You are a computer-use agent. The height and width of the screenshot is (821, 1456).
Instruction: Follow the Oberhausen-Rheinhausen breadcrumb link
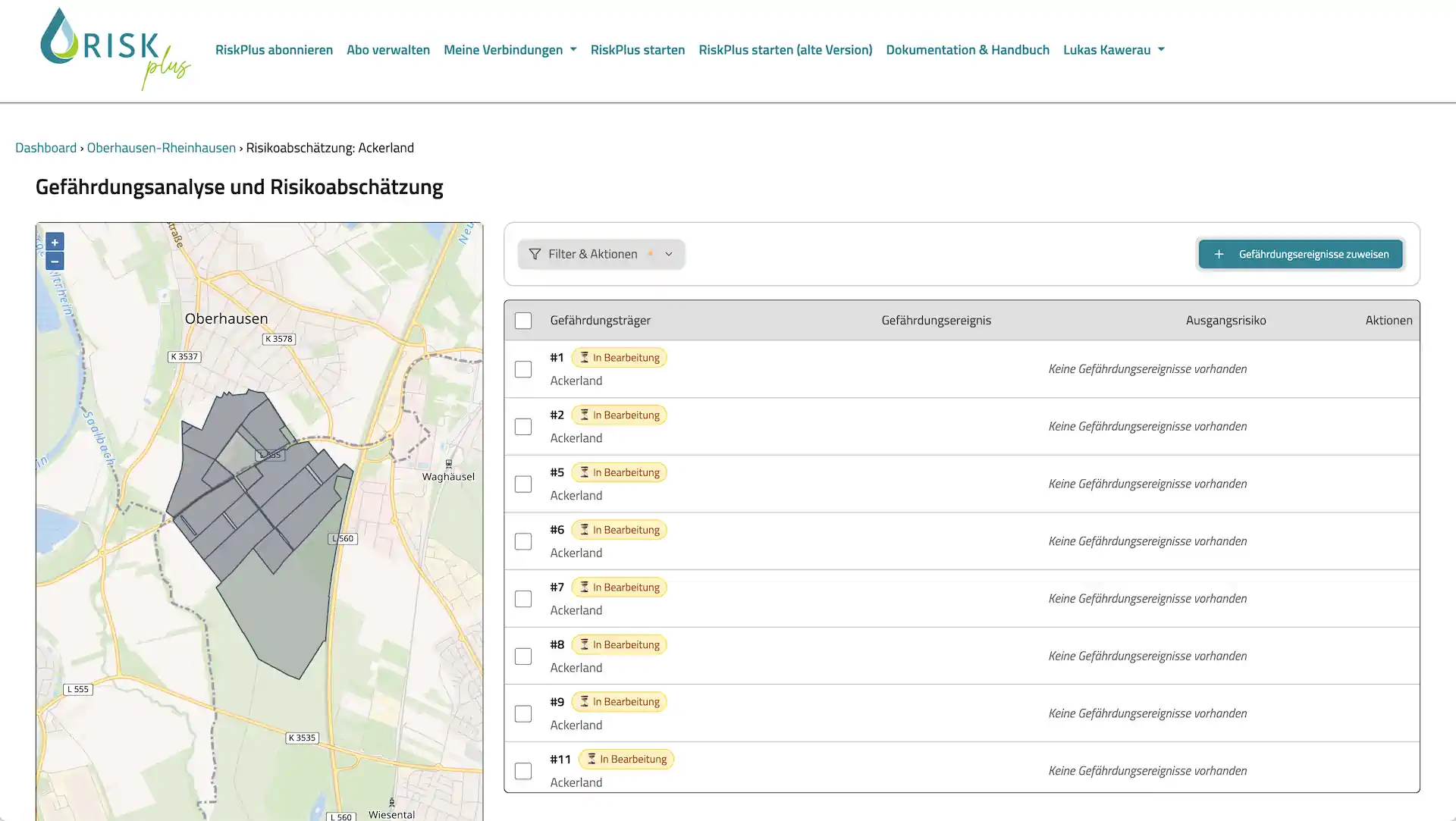coord(162,148)
